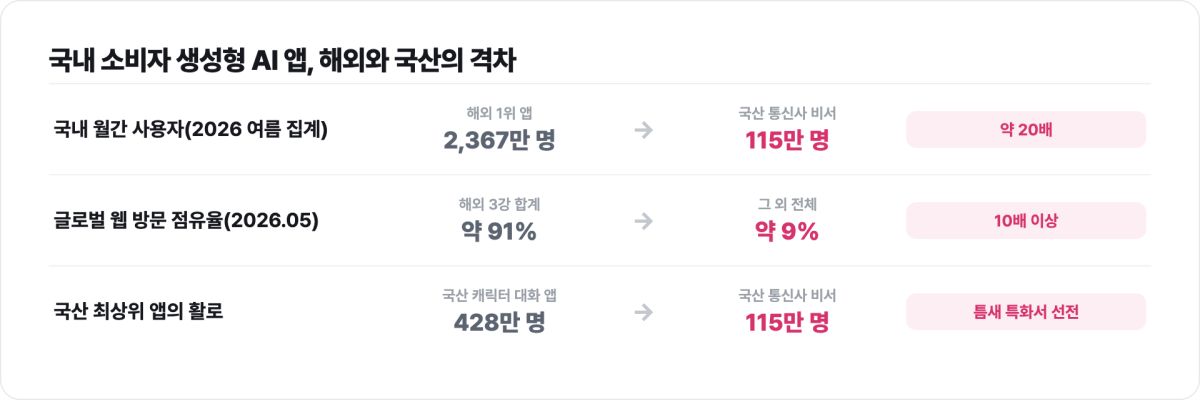Click the 국내 월간 사용자 row label
This screenshot has width=1200, height=400.
pos(191,130)
